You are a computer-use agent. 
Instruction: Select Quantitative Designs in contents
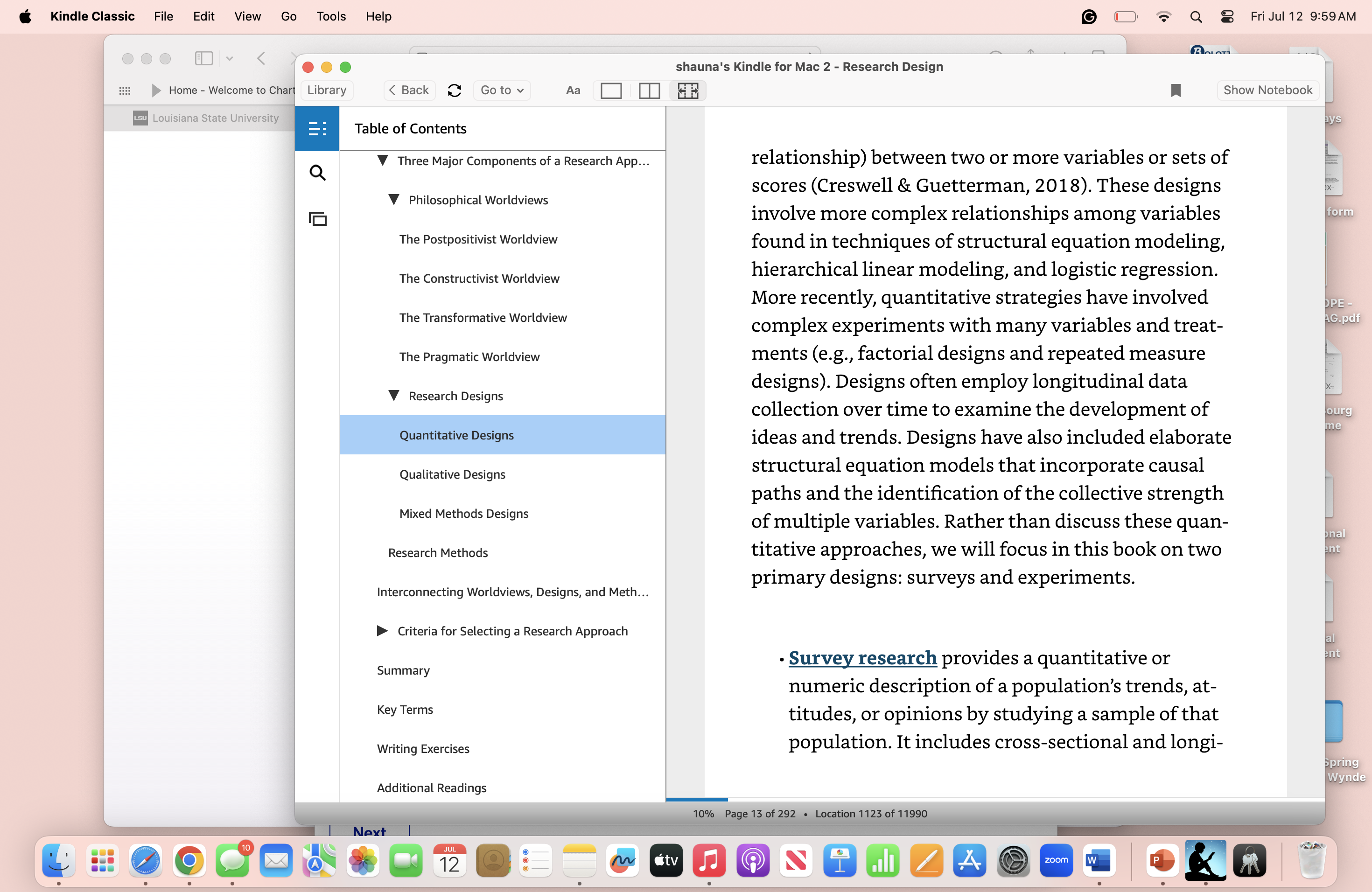[502, 435]
